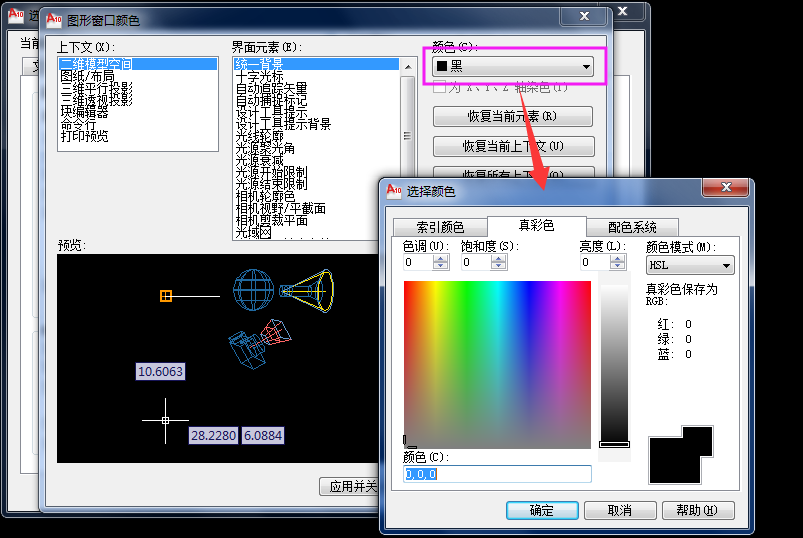The image size is (803, 538).
Task: Click the 恢复当前元素(R) button
Action: click(x=513, y=116)
